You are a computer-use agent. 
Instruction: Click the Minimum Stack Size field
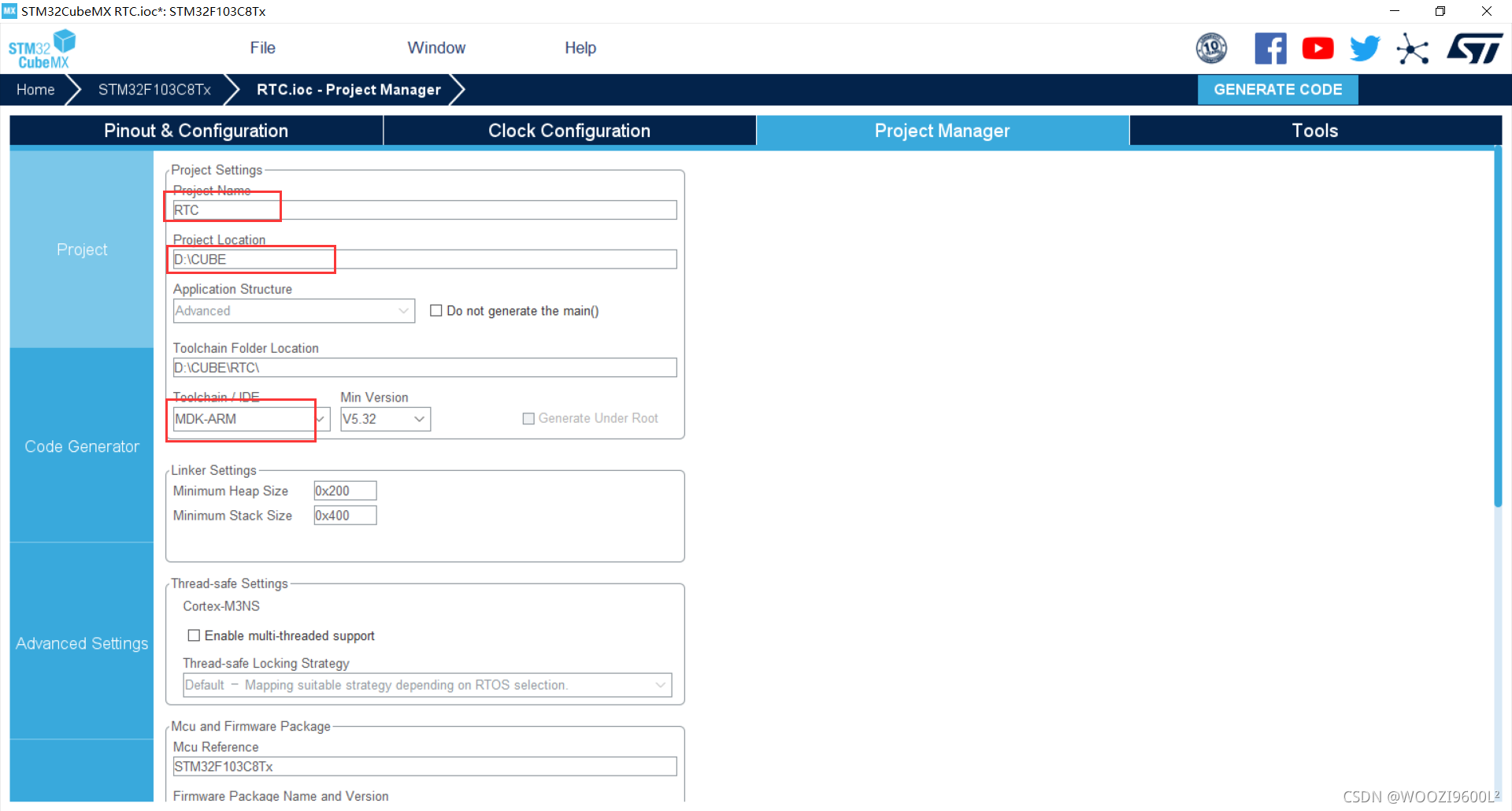click(345, 516)
